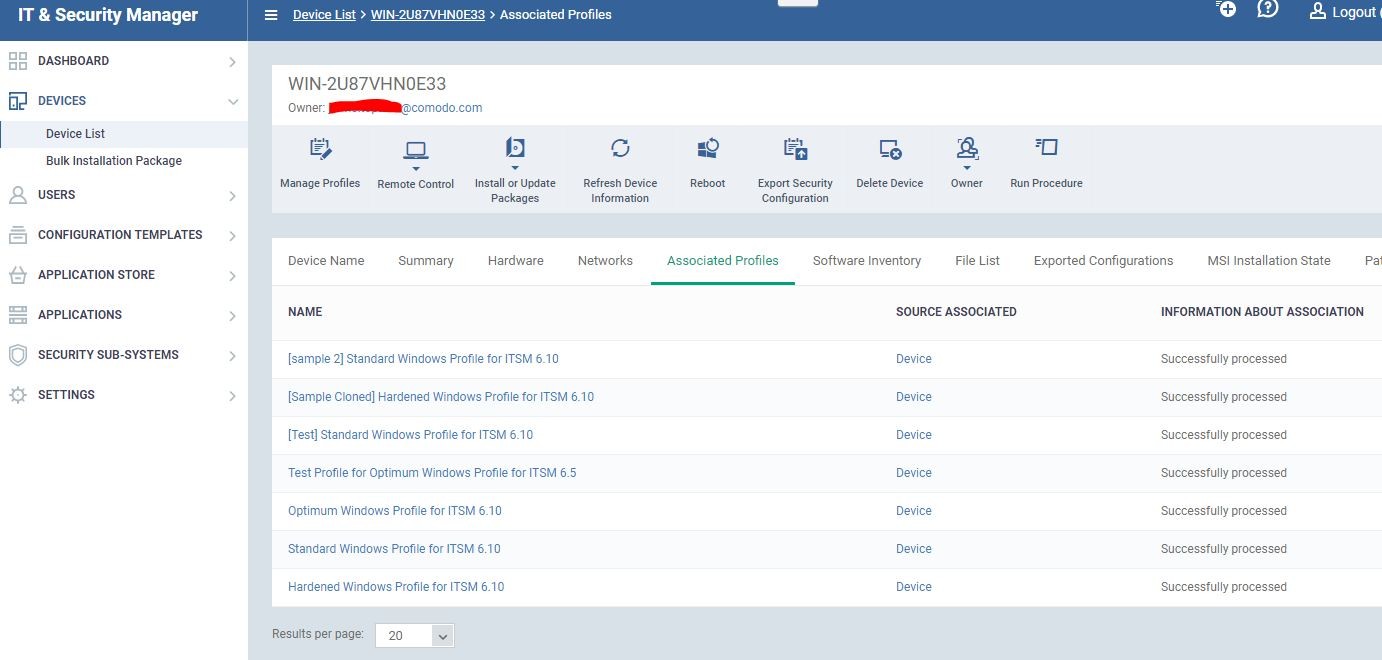Viewport: 1382px width, 660px height.
Task: Click the NAME column header
Action: click(305, 312)
